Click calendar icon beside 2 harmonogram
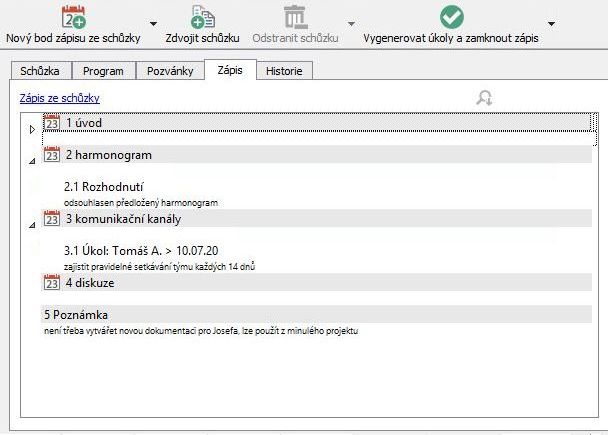The image size is (608, 435). 52,155
